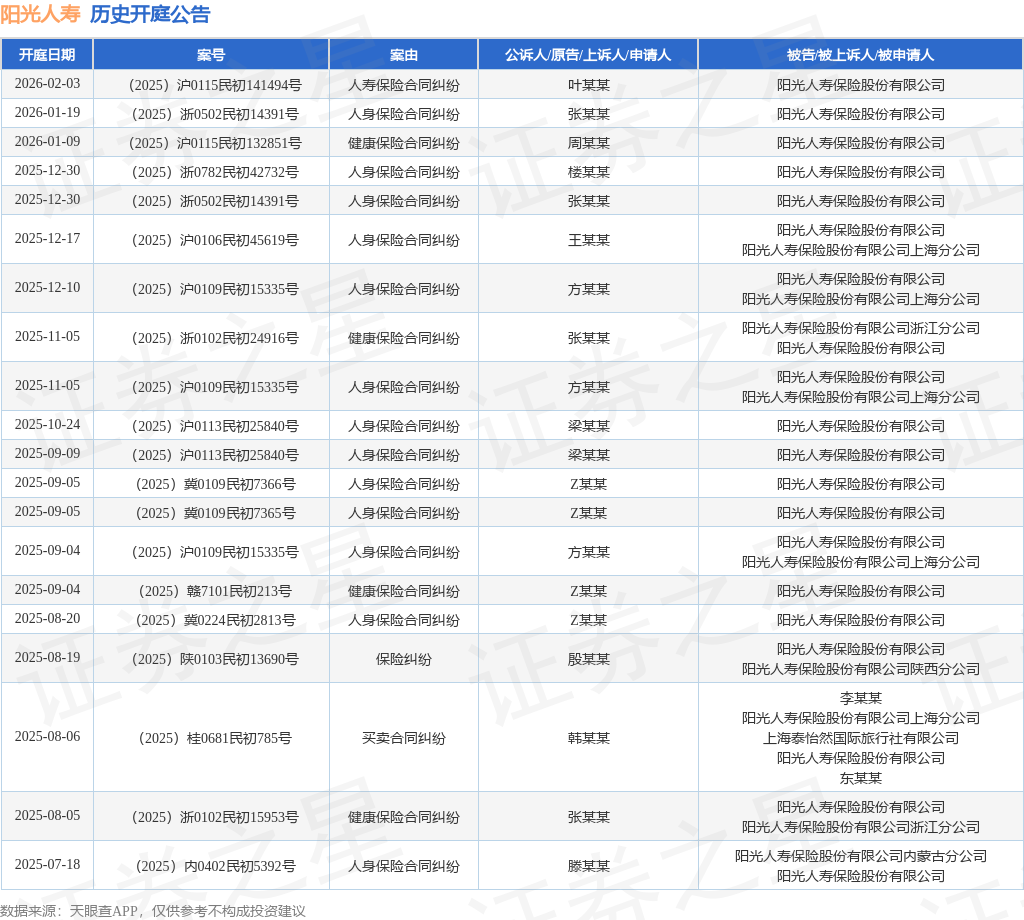The image size is (1024, 920).
Task: Click plaintiff 叶某某 in the table
Action: [588, 85]
